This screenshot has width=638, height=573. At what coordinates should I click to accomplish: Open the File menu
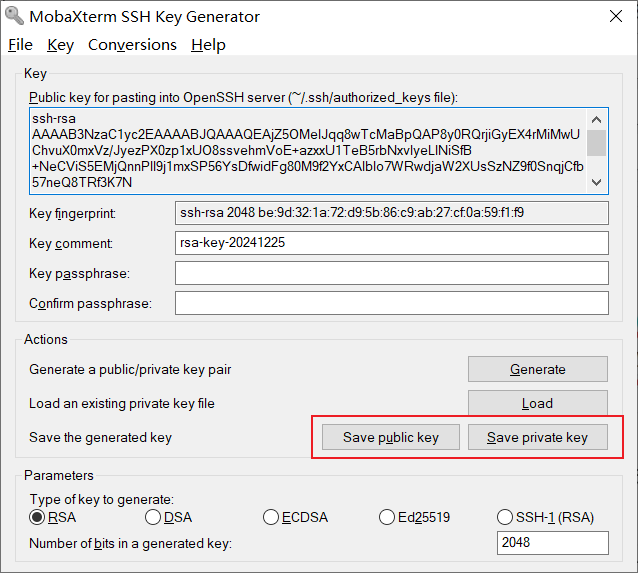[x=20, y=45]
